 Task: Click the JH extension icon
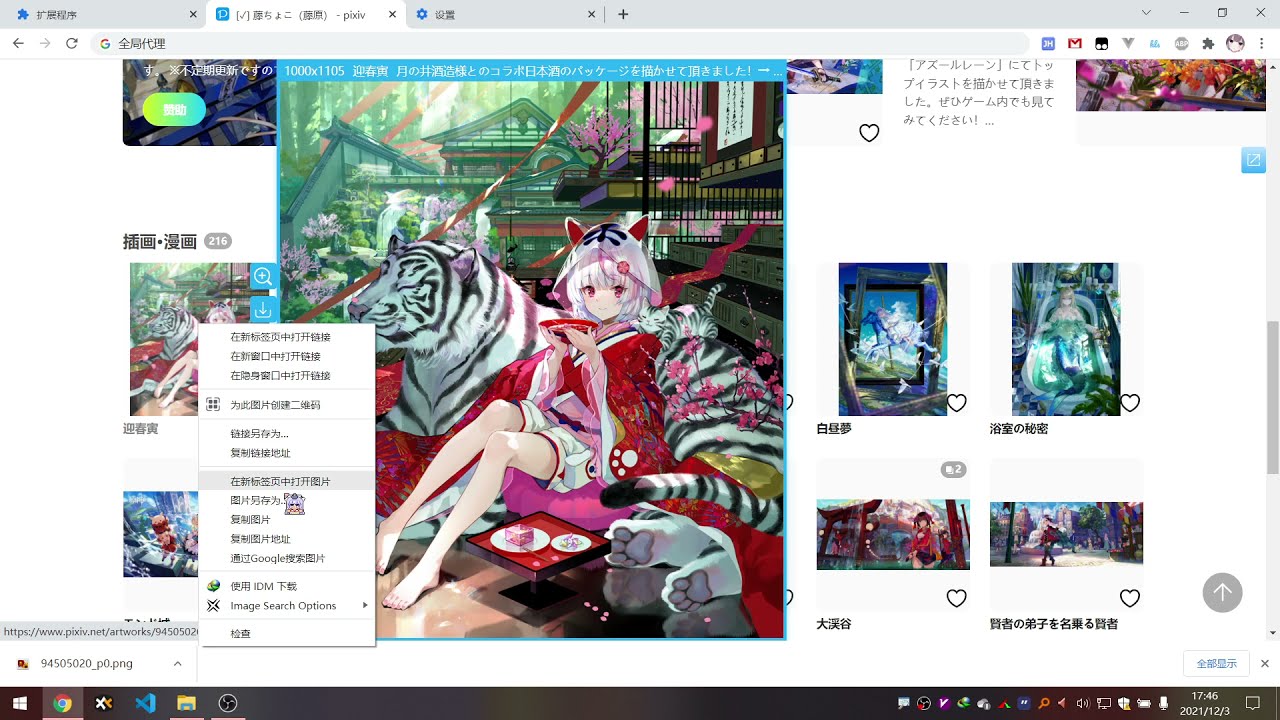pos(1048,43)
